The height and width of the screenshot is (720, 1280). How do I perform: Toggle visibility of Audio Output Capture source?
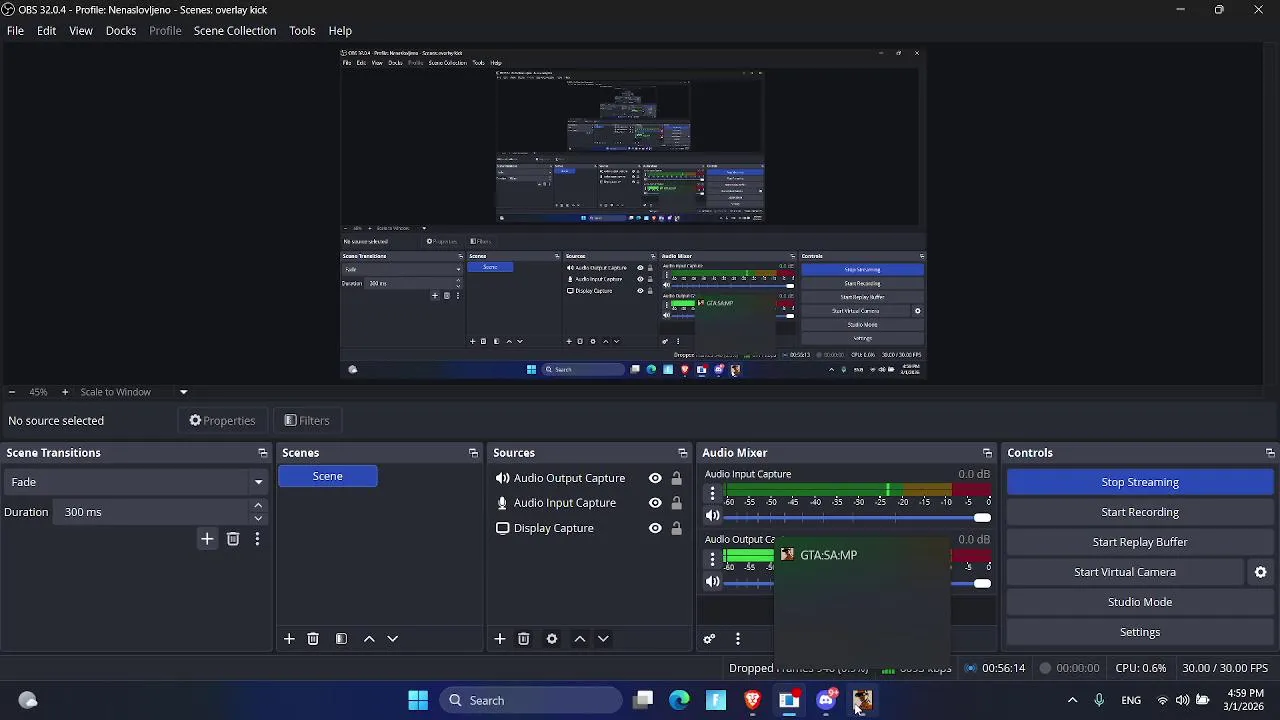pyautogui.click(x=655, y=478)
